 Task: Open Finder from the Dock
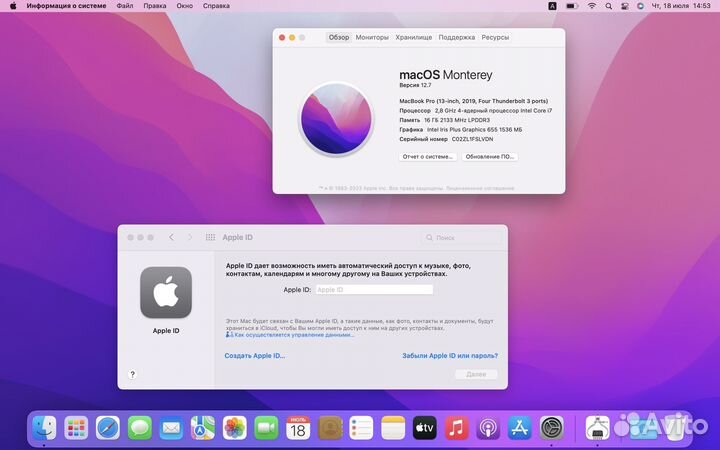[44, 428]
